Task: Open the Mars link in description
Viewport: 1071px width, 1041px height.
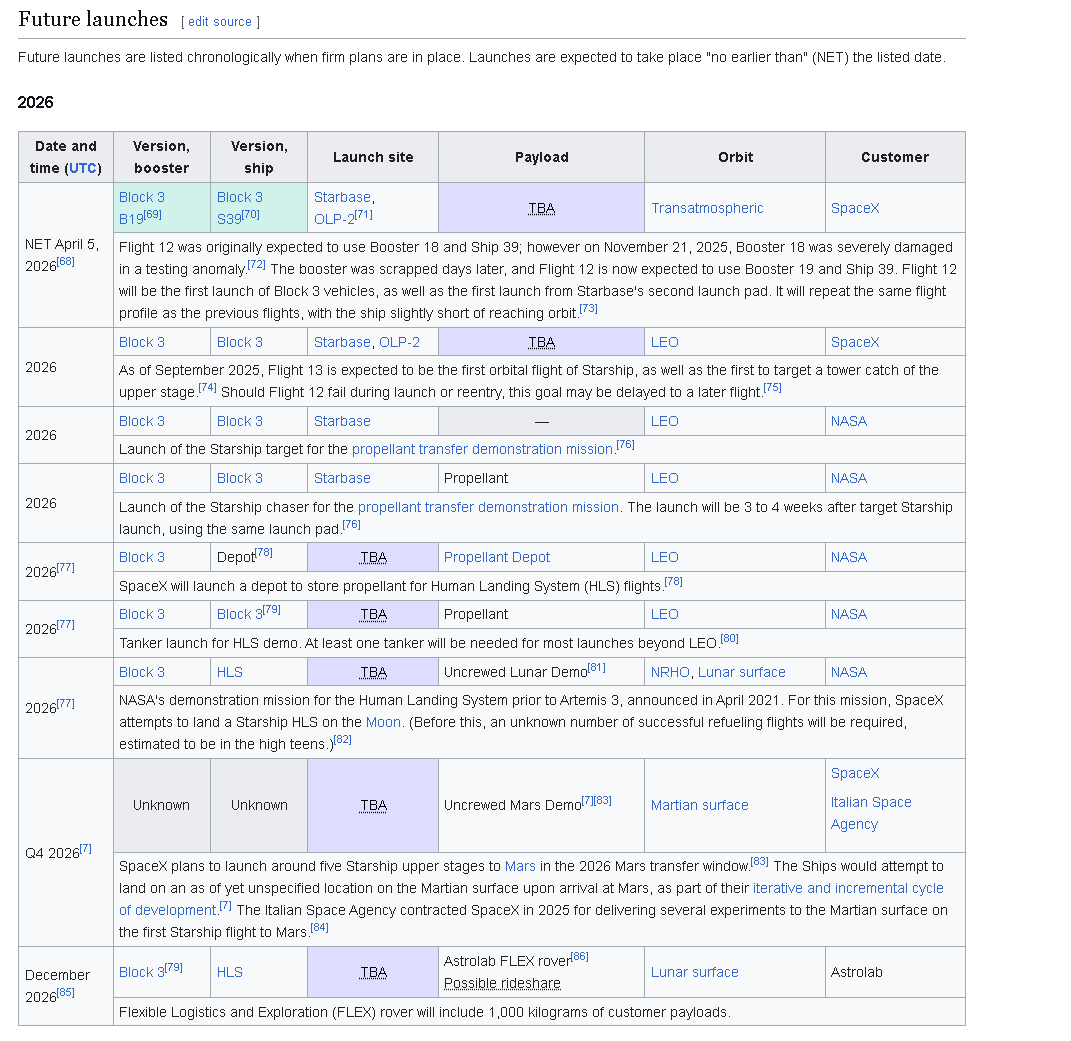Action: [520, 867]
